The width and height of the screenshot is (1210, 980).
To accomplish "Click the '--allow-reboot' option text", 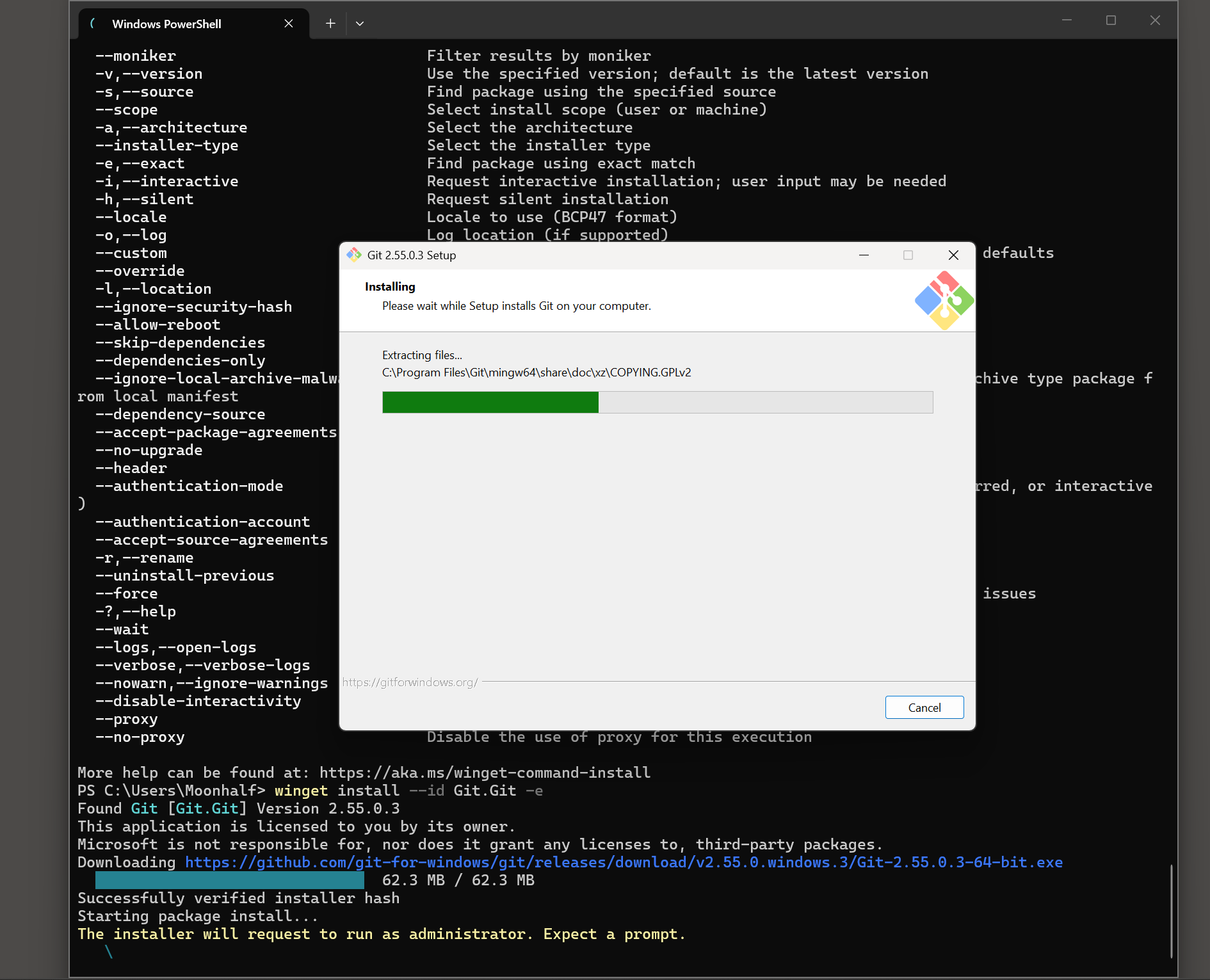I will [158, 325].
